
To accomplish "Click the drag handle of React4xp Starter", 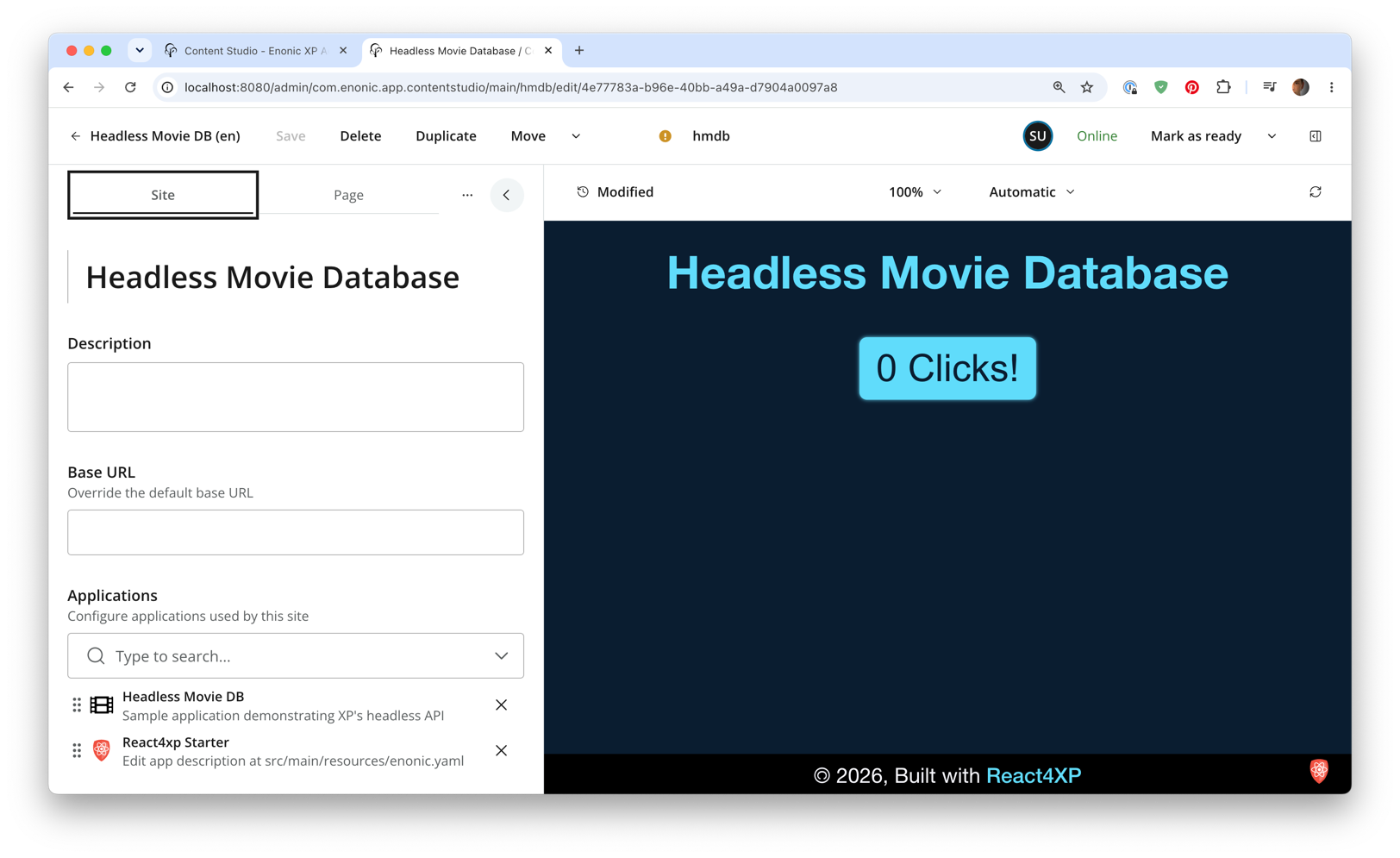I will (77, 751).
